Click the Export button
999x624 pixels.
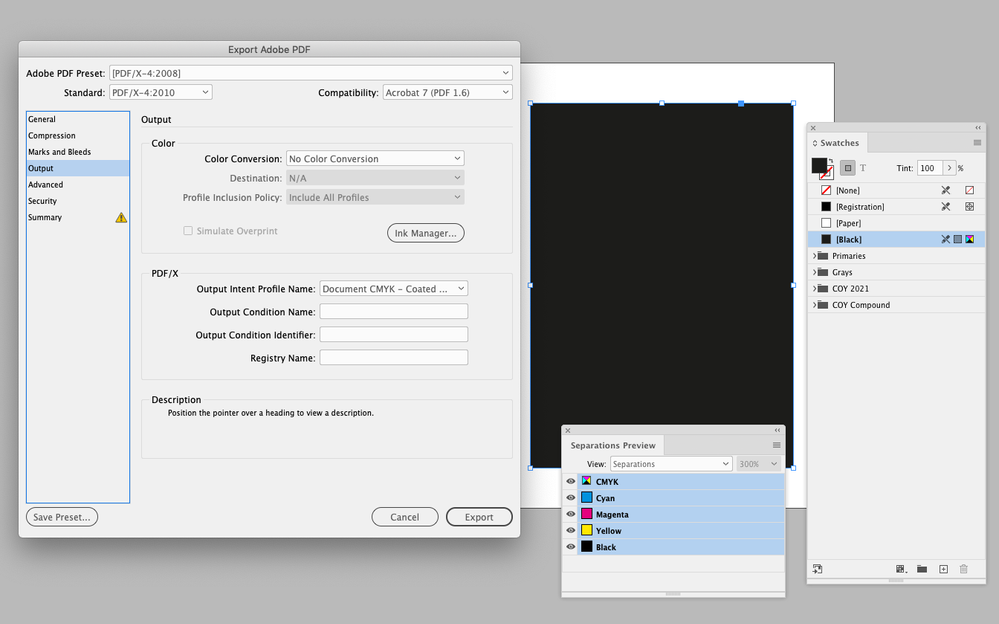(479, 517)
